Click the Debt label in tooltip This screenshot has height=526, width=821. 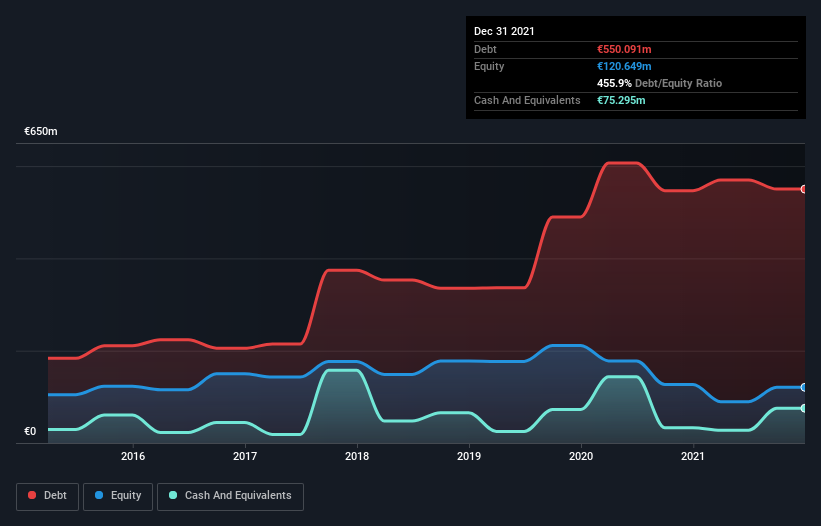pos(485,49)
